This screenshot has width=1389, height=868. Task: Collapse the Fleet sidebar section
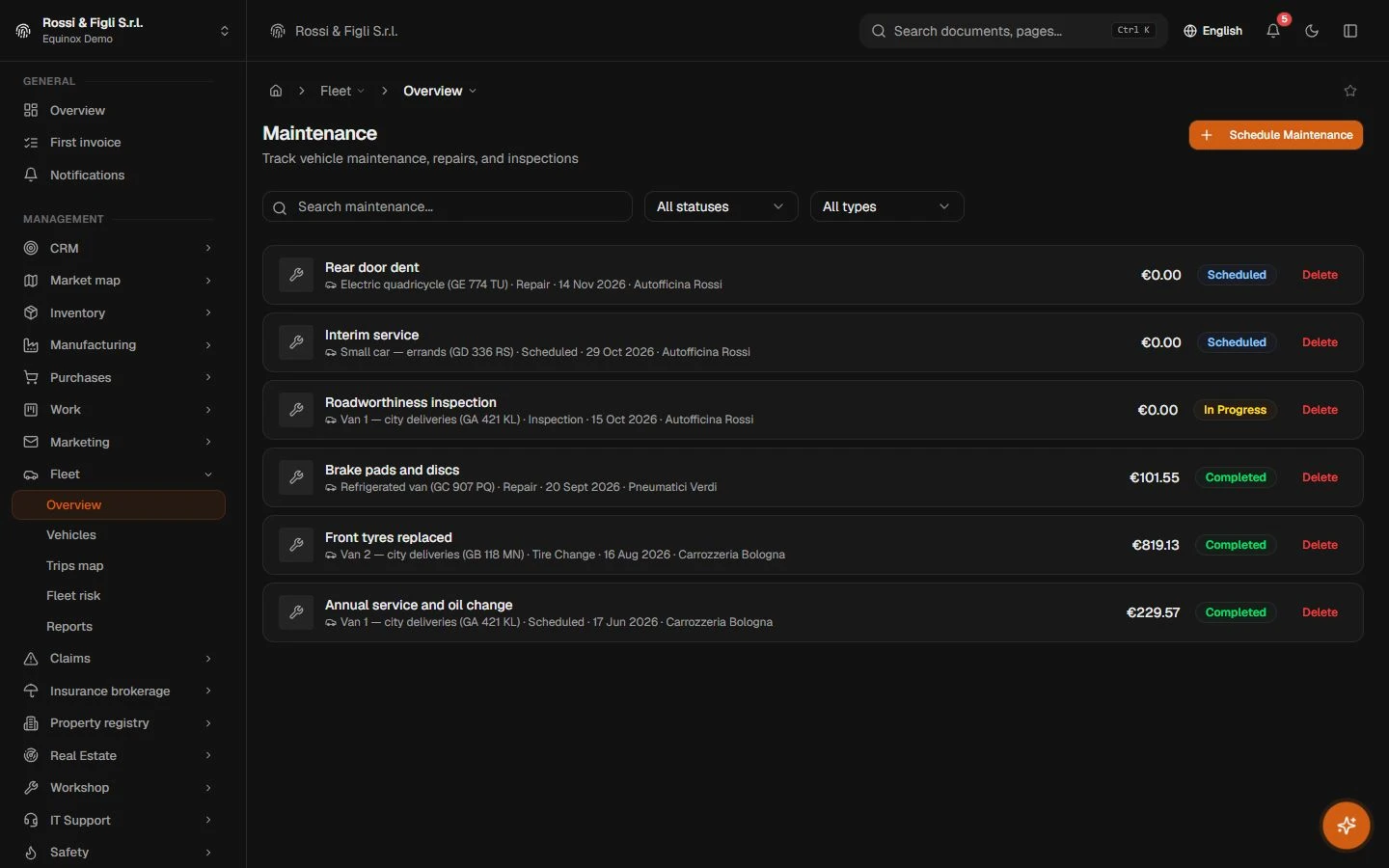pos(118,475)
